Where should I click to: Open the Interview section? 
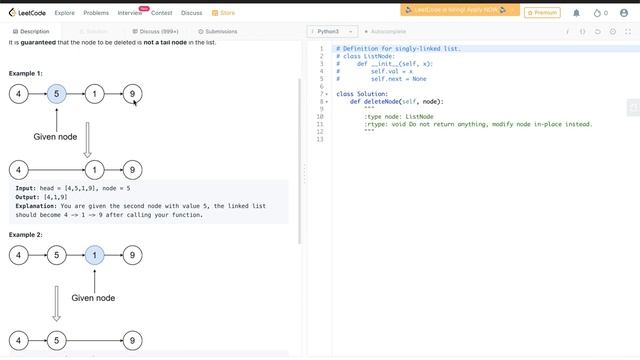[x=130, y=13]
